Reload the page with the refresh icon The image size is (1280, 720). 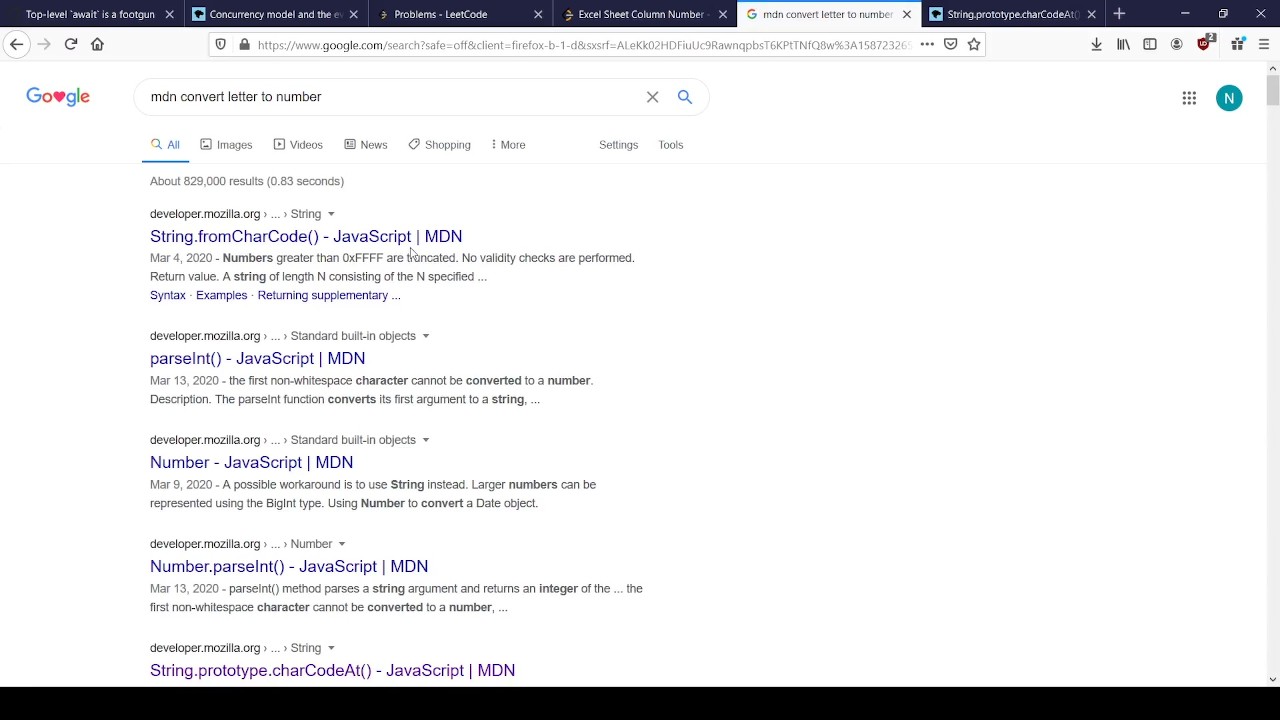pyautogui.click(x=71, y=44)
